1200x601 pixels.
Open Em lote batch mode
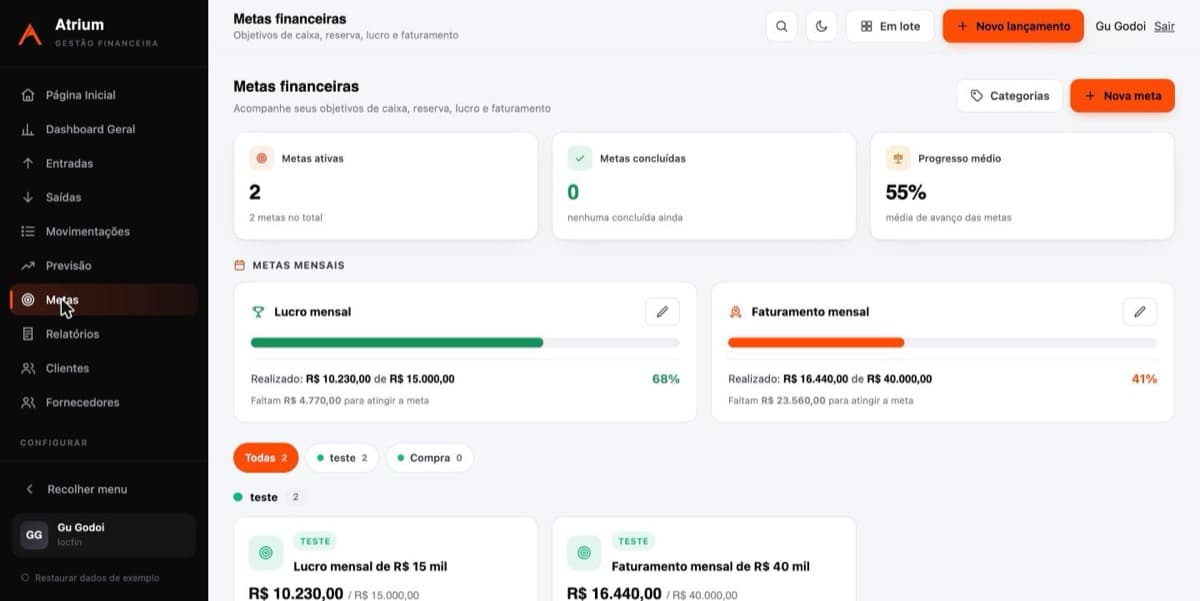[x=890, y=26]
